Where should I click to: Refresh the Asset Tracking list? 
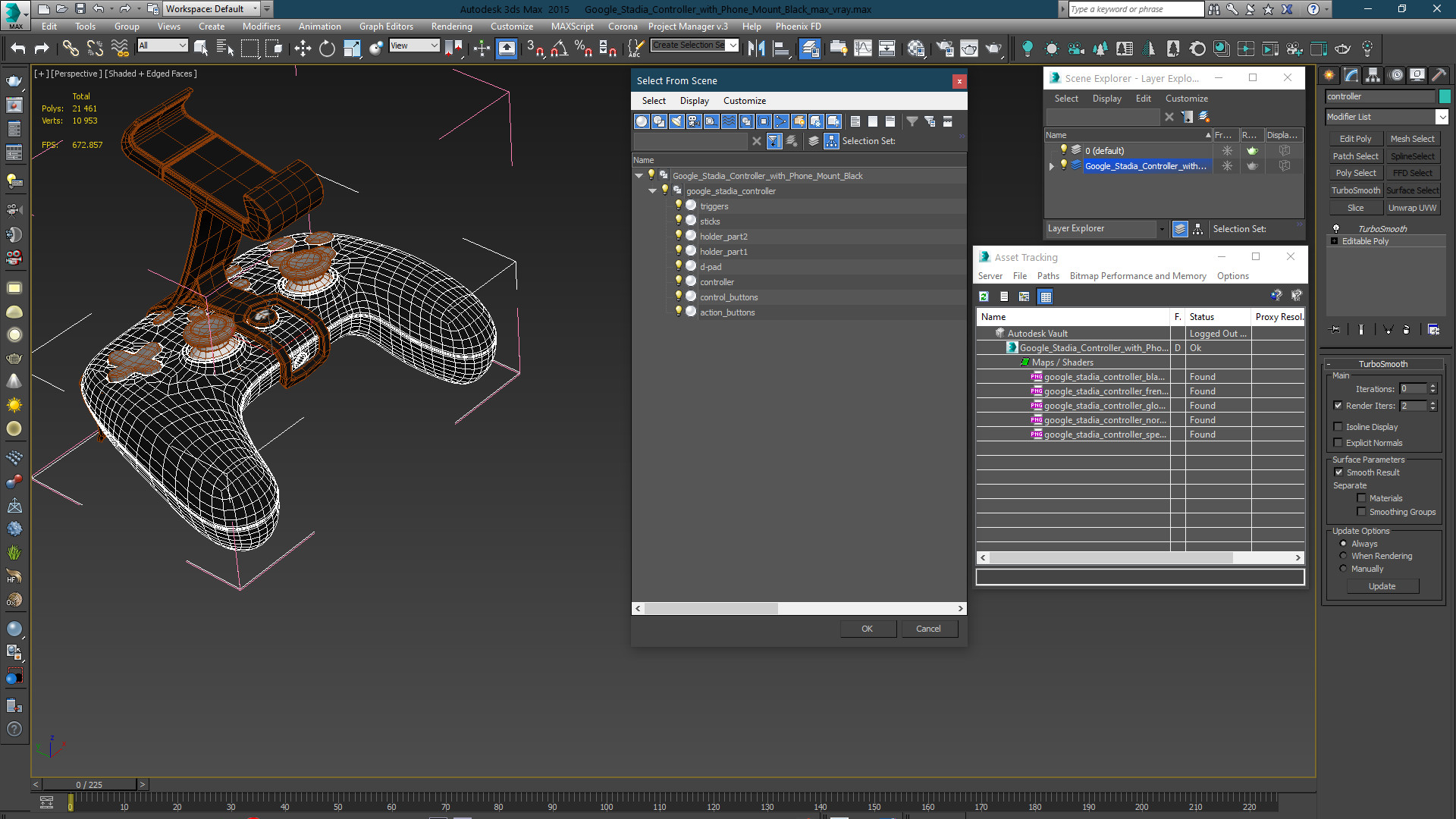click(x=984, y=297)
